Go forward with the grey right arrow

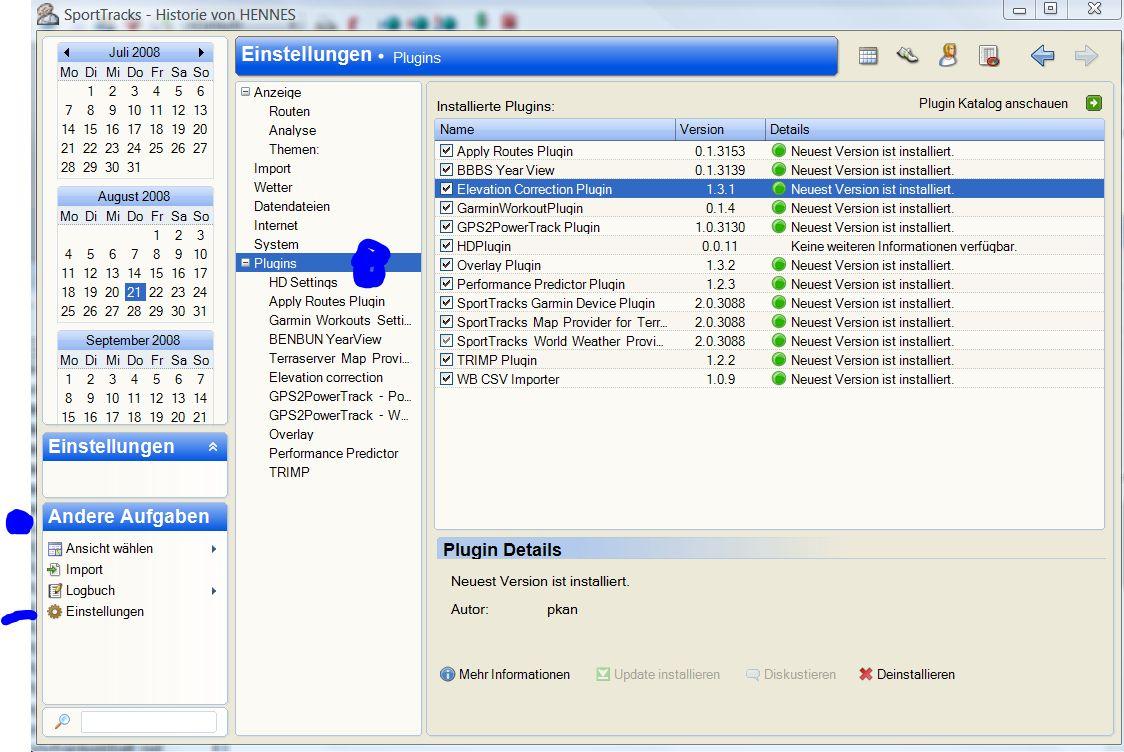click(1086, 55)
